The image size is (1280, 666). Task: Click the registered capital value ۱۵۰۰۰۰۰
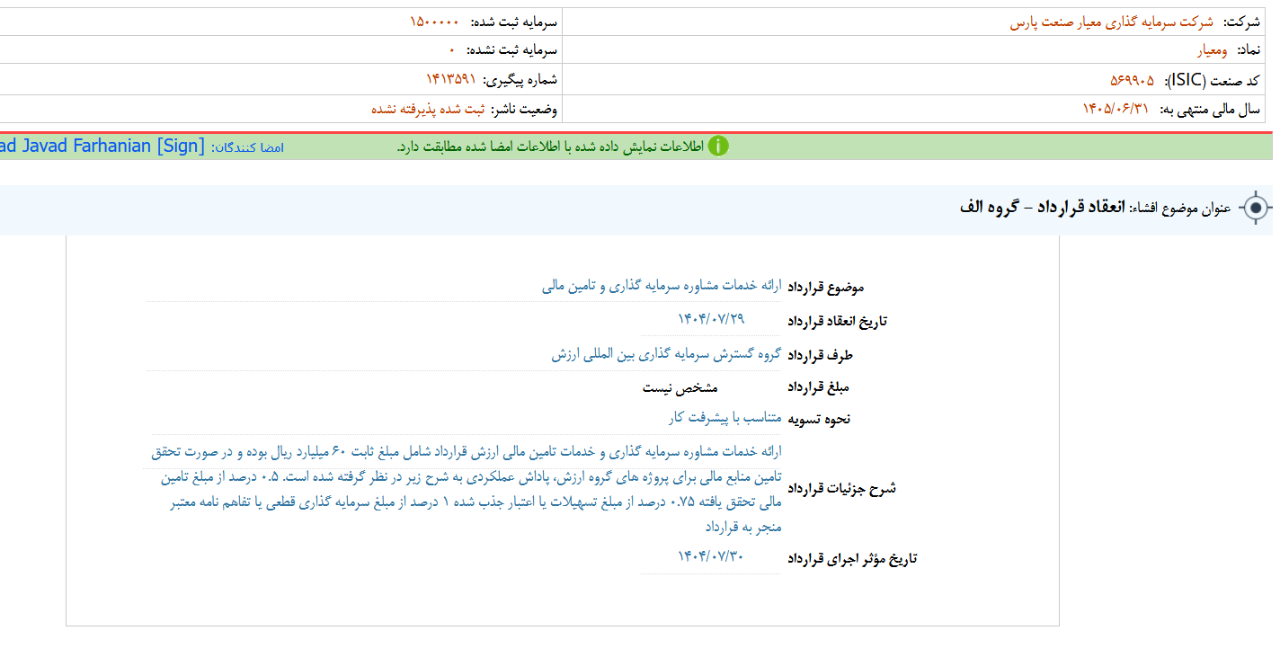[x=434, y=22]
